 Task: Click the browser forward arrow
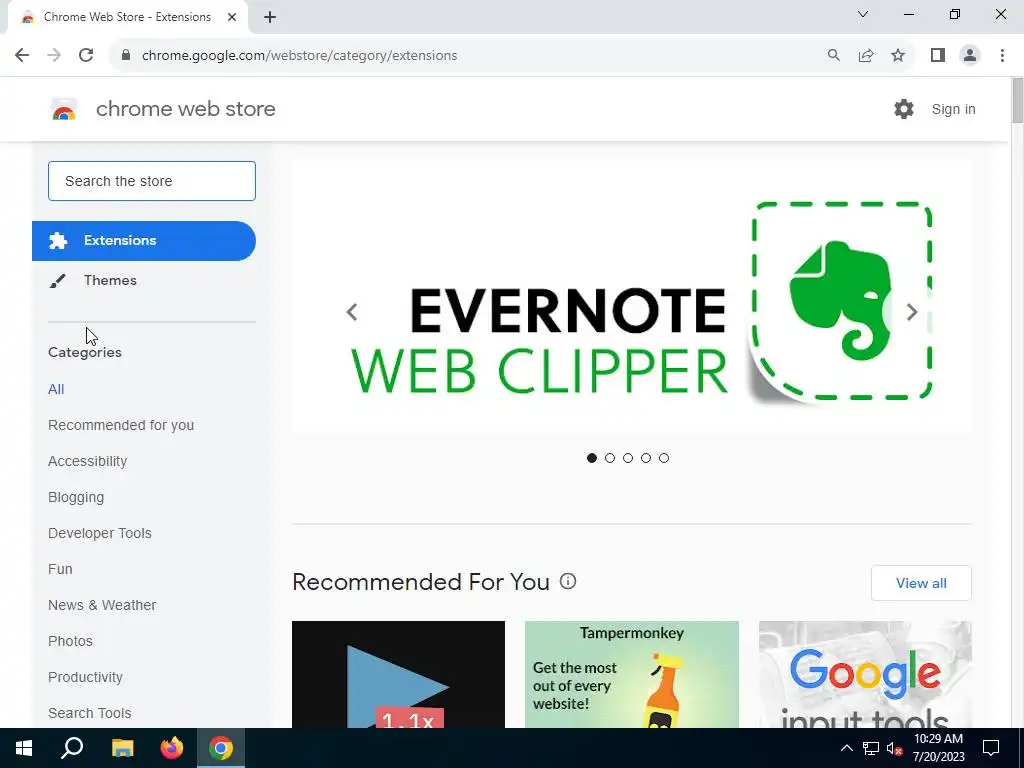click(x=54, y=56)
